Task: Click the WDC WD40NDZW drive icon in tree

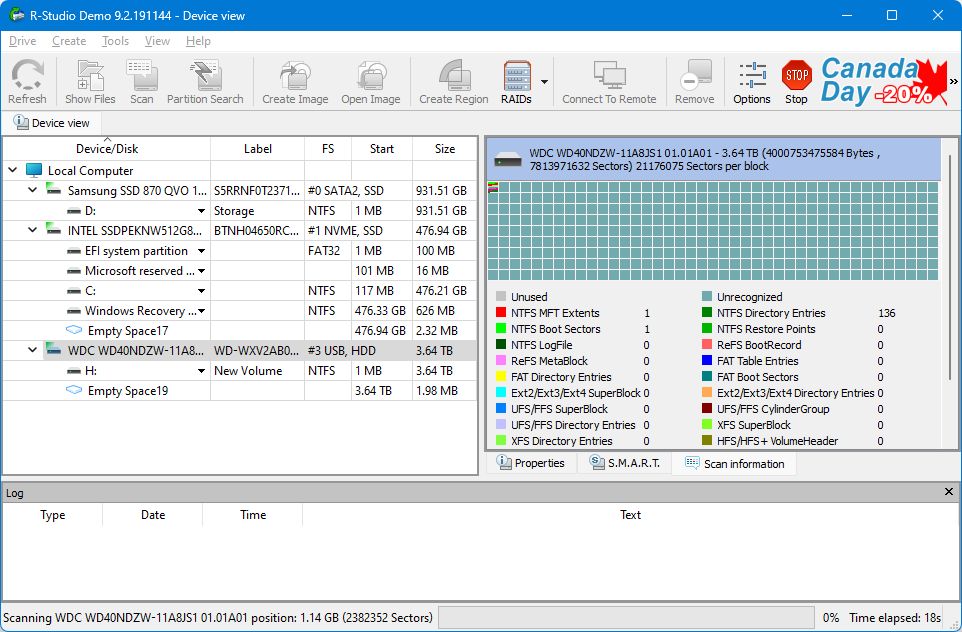Action: point(54,350)
